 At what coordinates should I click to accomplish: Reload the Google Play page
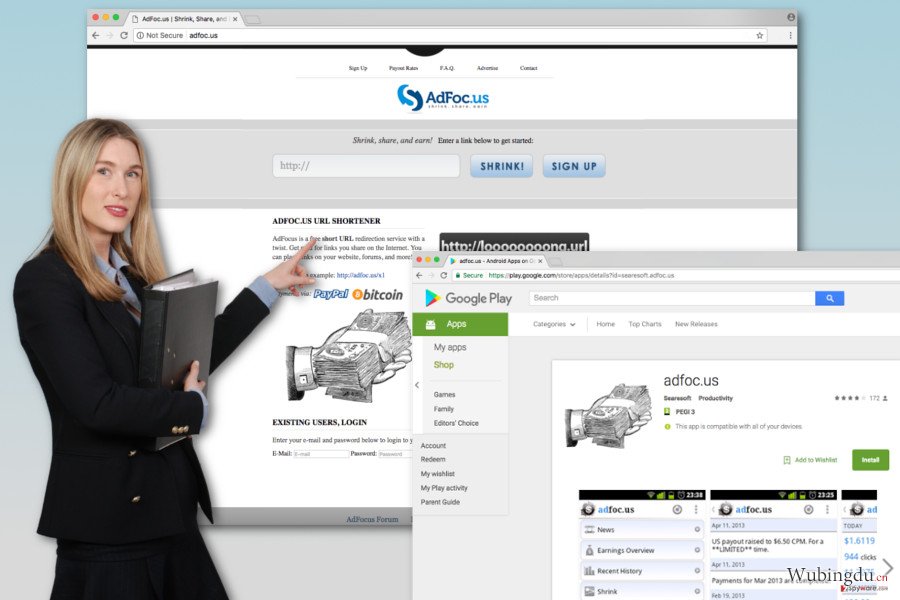[x=444, y=275]
